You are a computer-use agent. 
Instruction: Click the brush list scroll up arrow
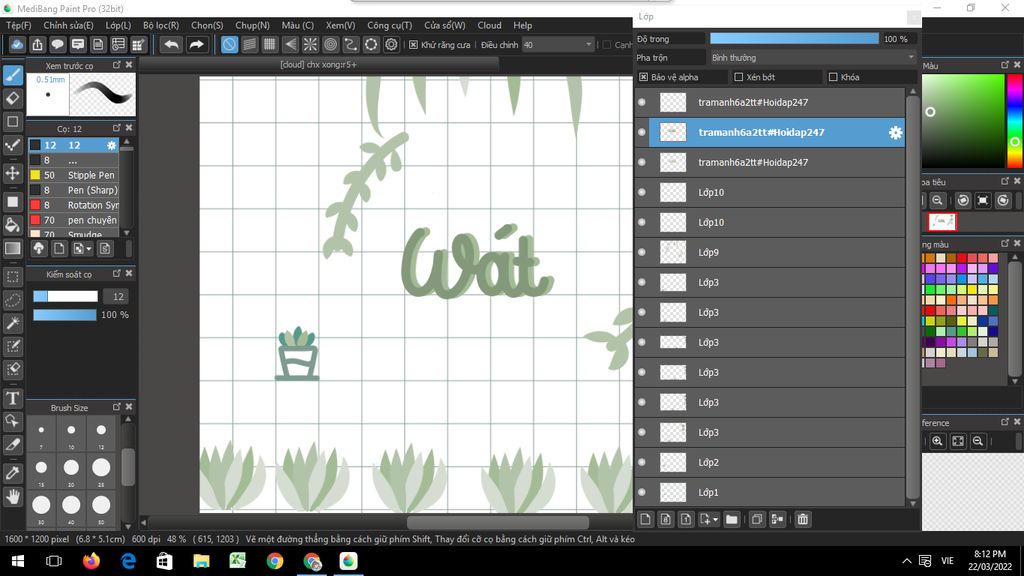pyautogui.click(x=127, y=142)
